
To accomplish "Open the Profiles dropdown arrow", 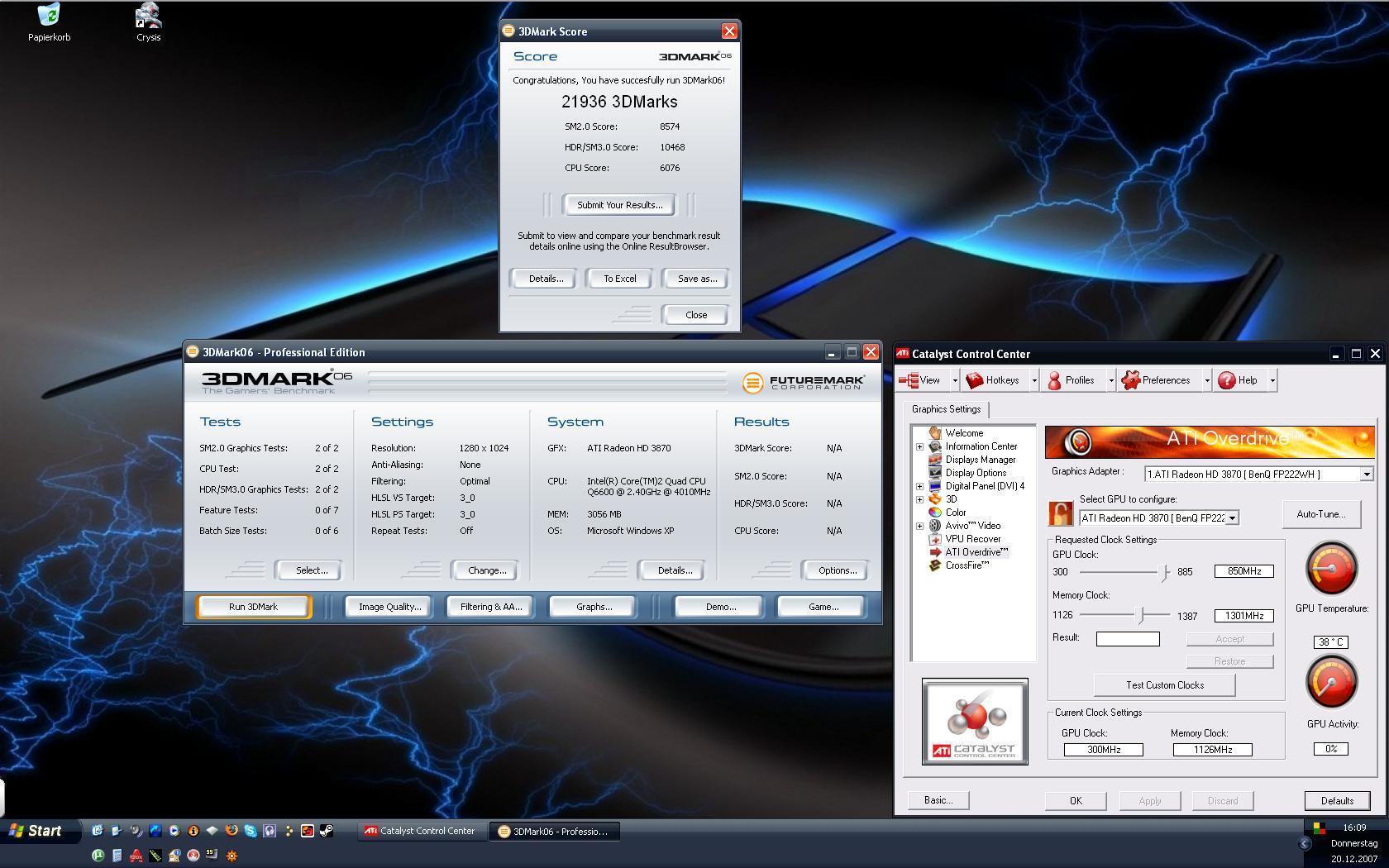I will click(1110, 380).
